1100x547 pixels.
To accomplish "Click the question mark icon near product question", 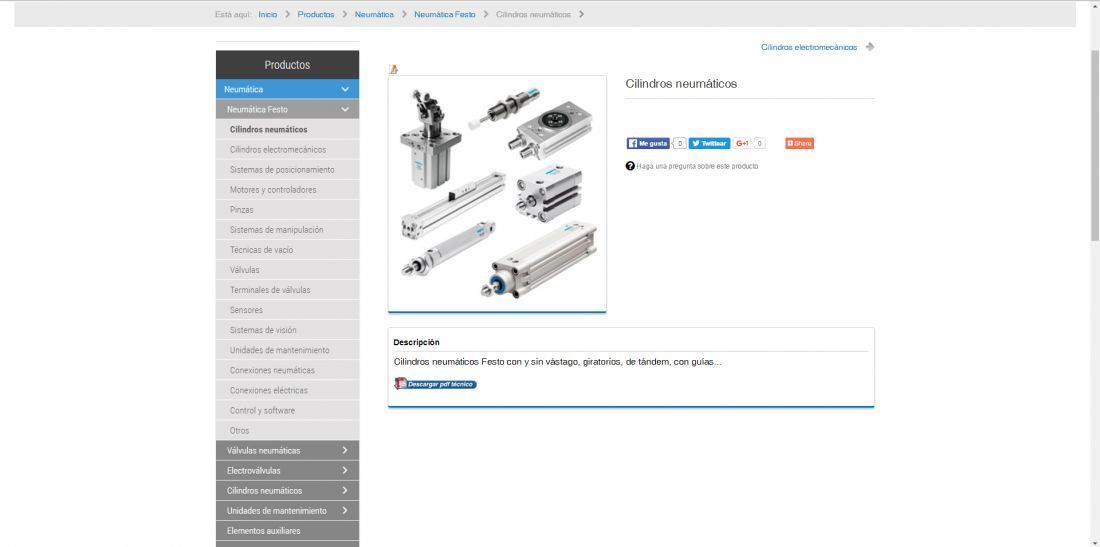I will tap(630, 166).
